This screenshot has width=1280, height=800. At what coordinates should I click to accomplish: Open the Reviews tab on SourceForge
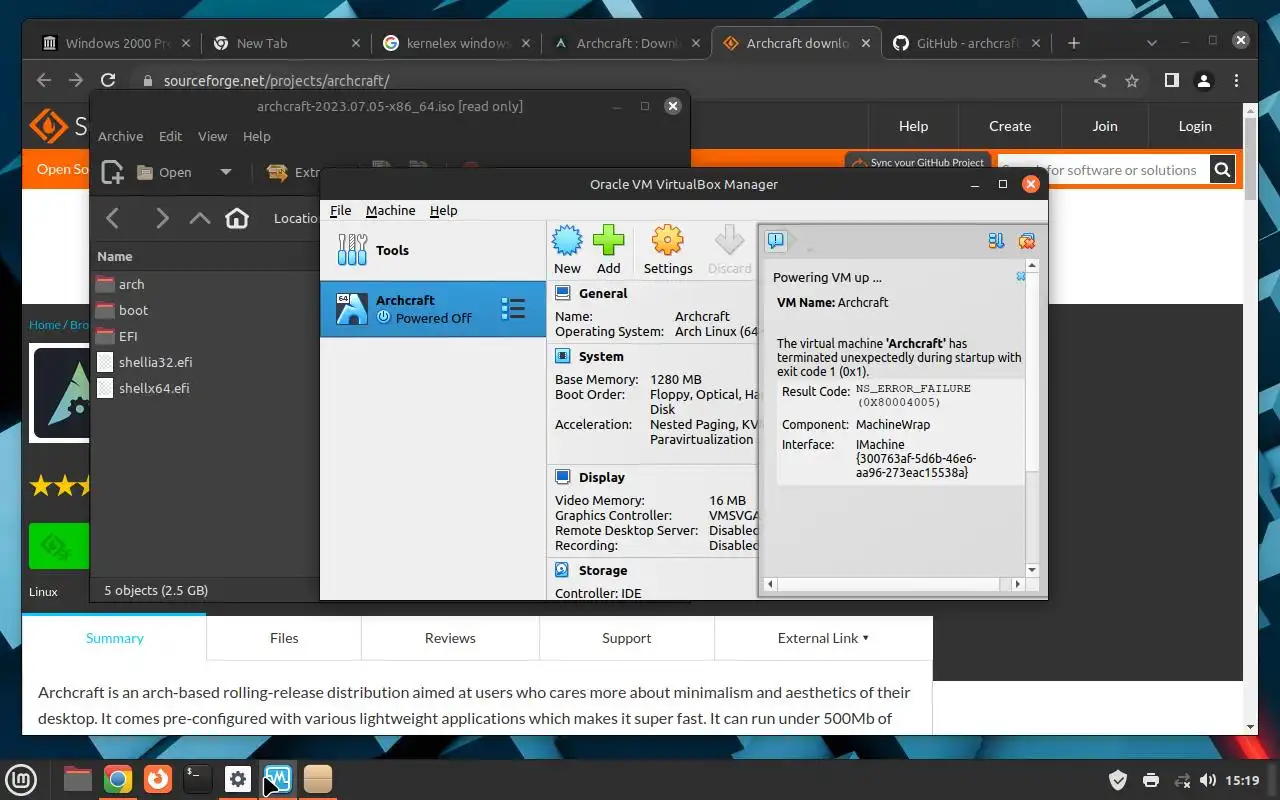coord(450,638)
